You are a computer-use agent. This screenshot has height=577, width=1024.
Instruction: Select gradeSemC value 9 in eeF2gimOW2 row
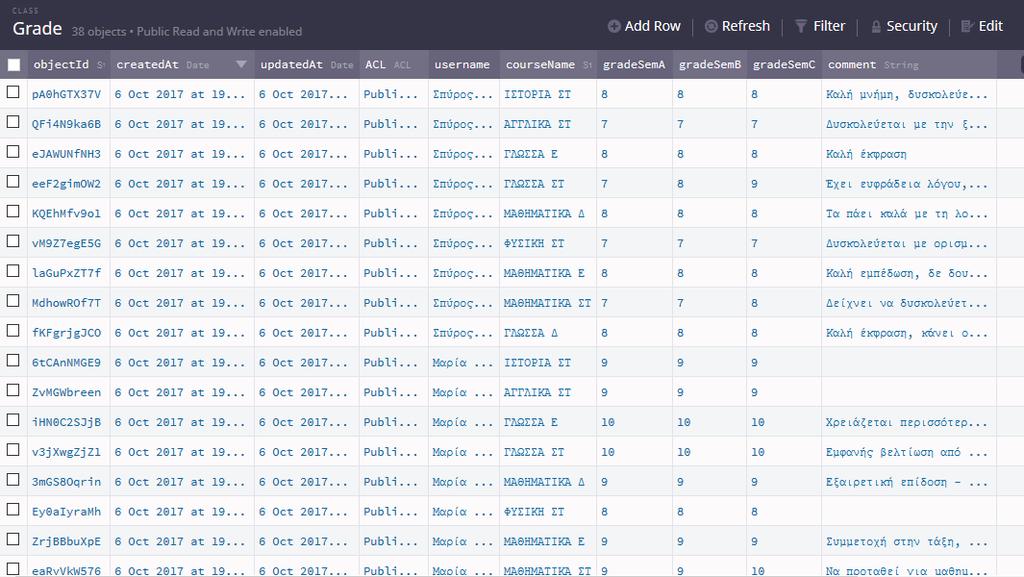(784, 184)
